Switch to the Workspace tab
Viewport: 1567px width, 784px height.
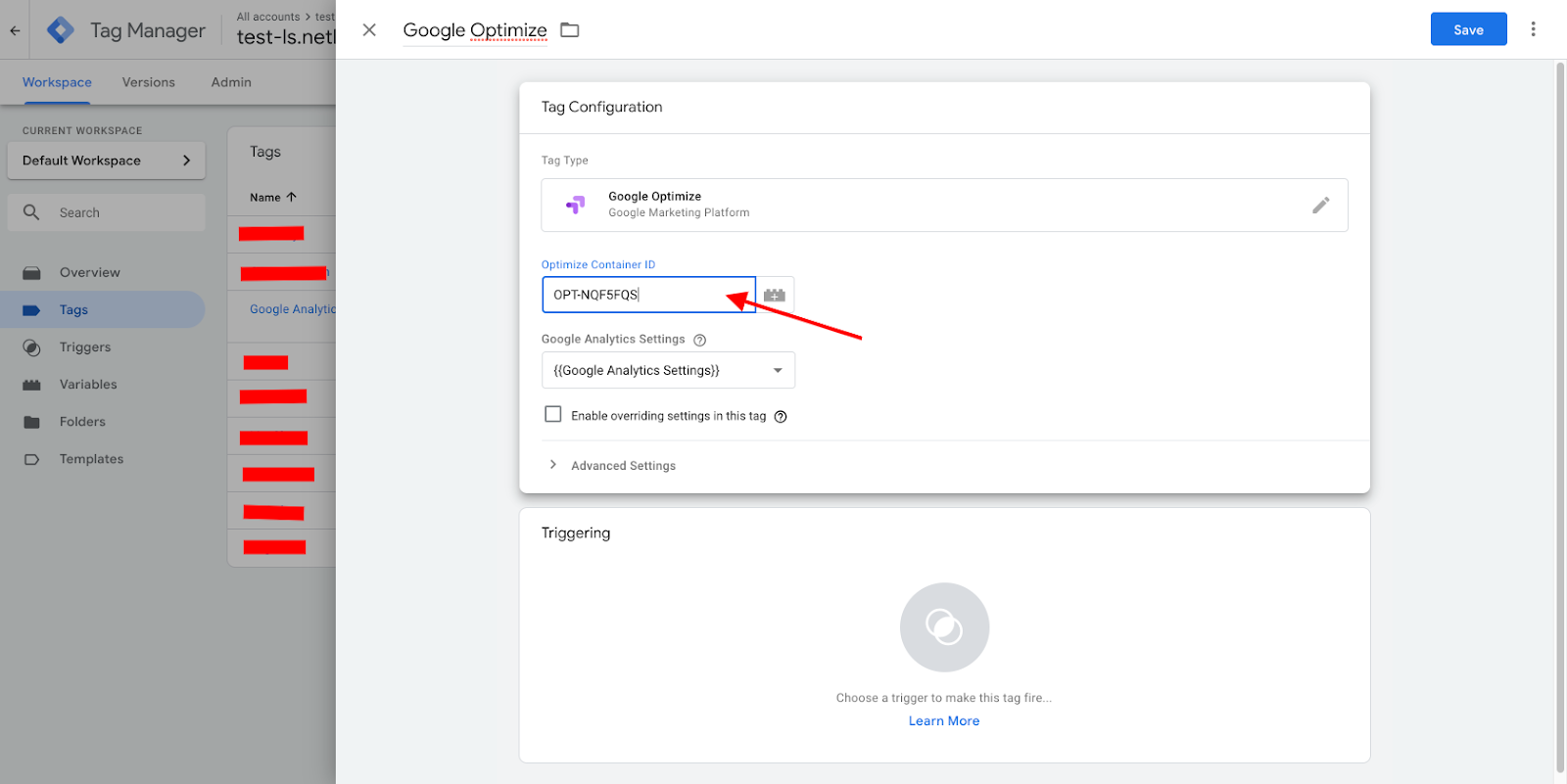pyautogui.click(x=57, y=82)
